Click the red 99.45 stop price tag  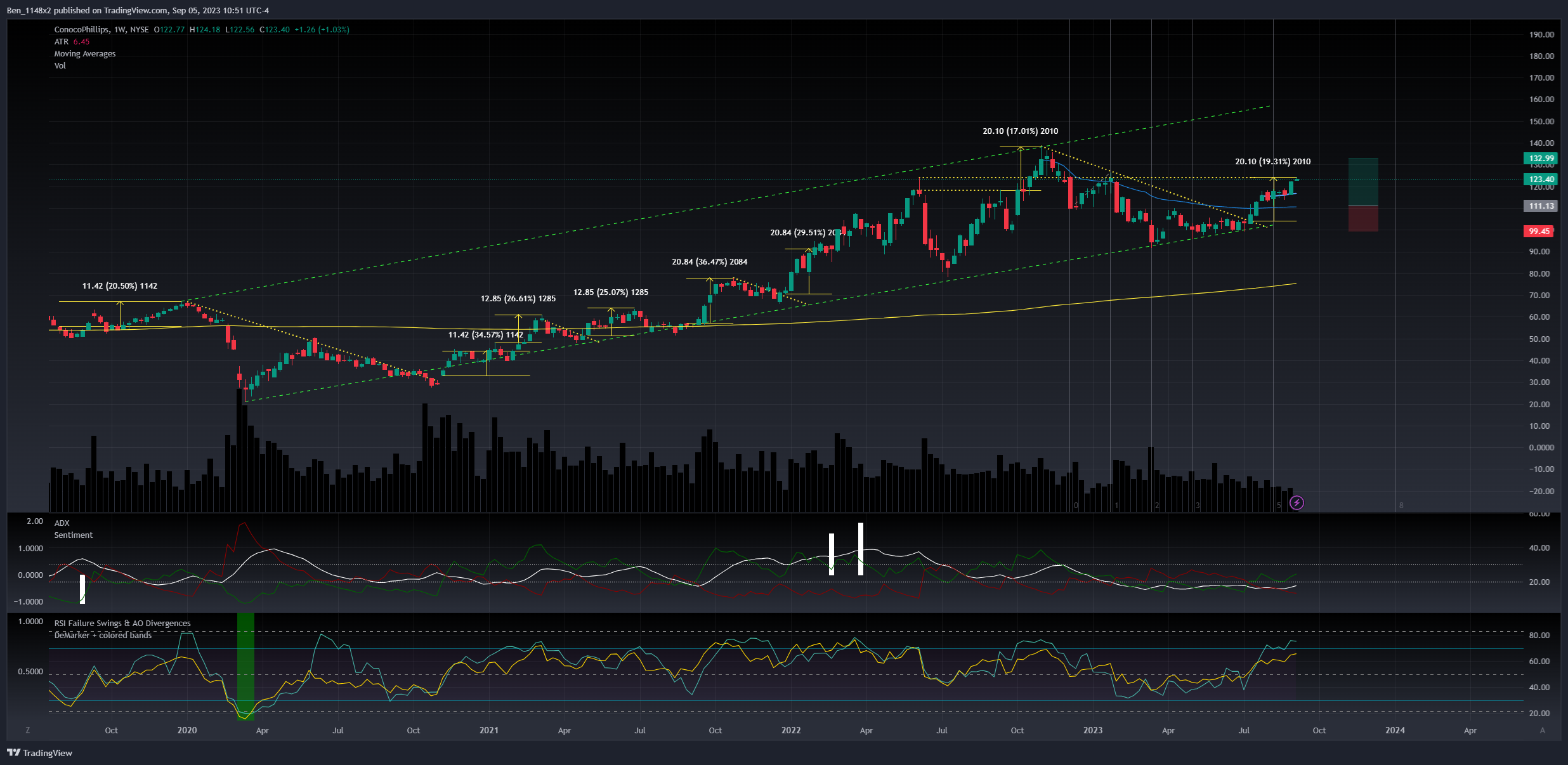click(1540, 232)
